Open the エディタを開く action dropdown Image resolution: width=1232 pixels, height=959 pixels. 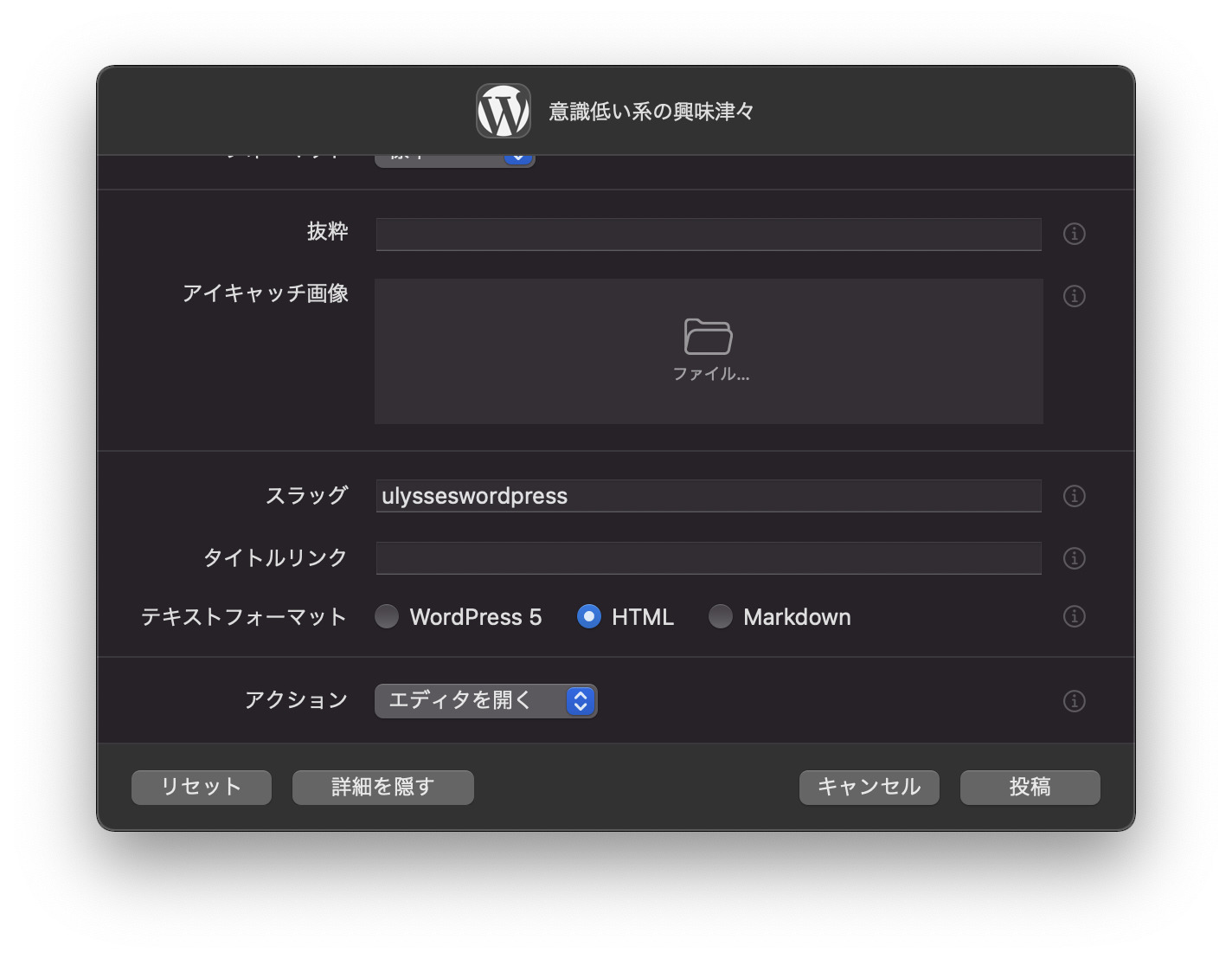point(485,701)
